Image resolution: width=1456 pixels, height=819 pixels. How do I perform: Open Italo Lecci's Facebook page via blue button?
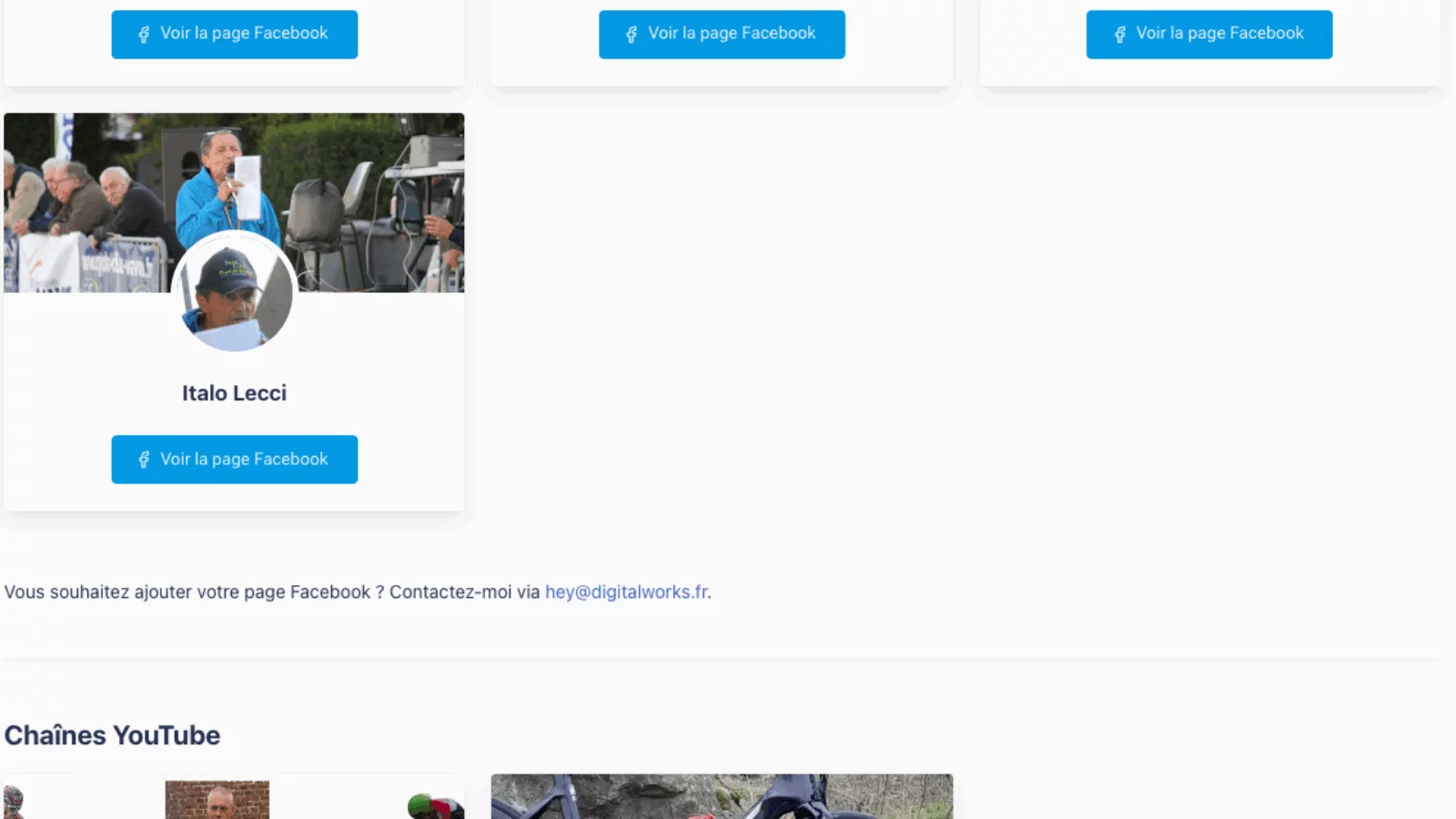234,460
